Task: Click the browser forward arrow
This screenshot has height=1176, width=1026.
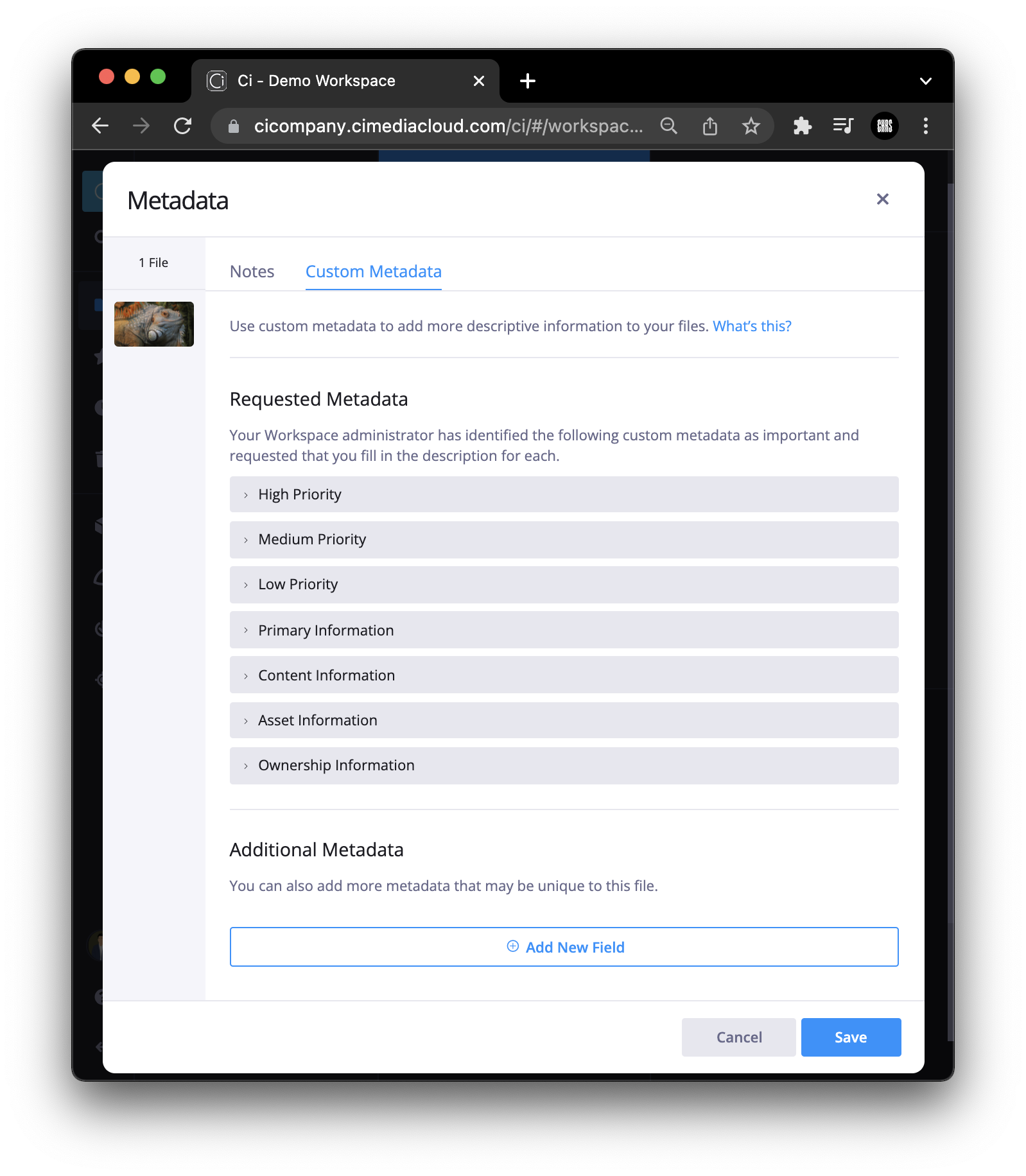Action: click(x=141, y=126)
